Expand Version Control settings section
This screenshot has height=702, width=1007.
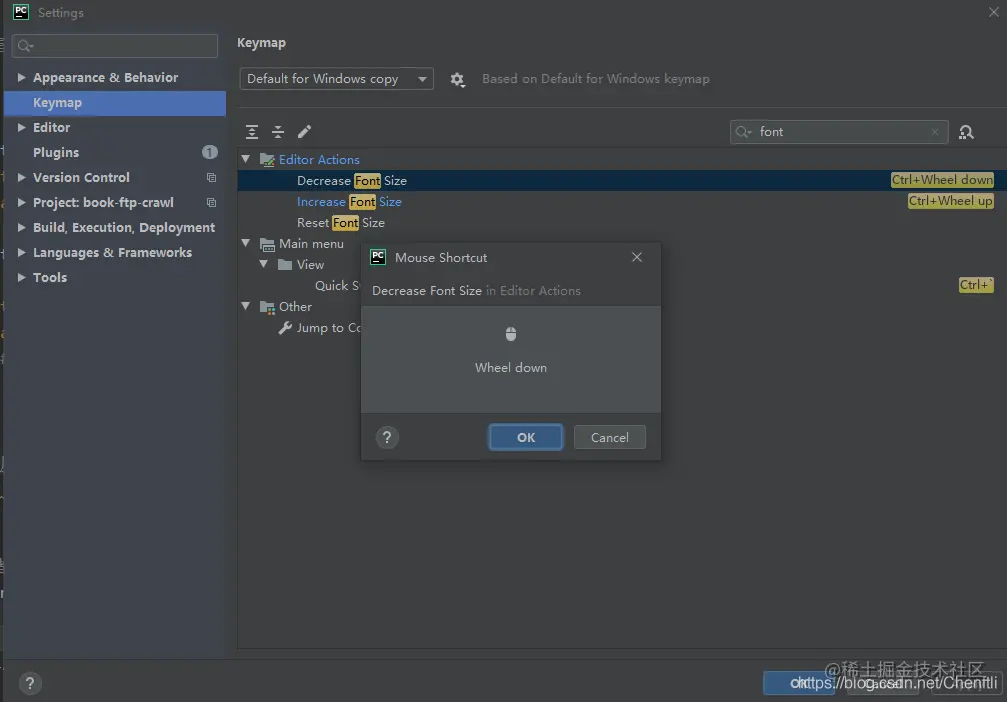pyautogui.click(x=21, y=177)
